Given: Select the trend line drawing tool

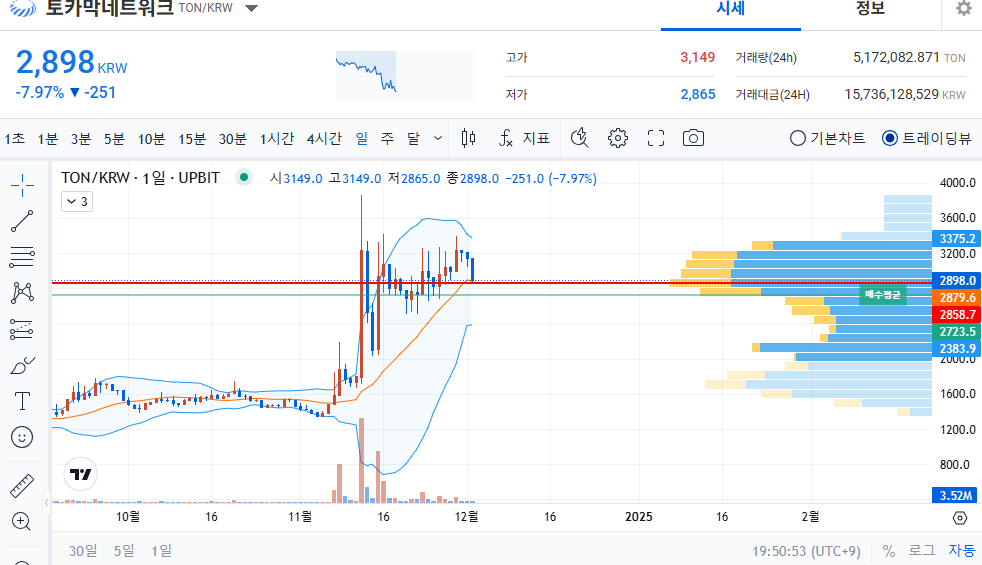Looking at the screenshot, I should pyautogui.click(x=23, y=221).
